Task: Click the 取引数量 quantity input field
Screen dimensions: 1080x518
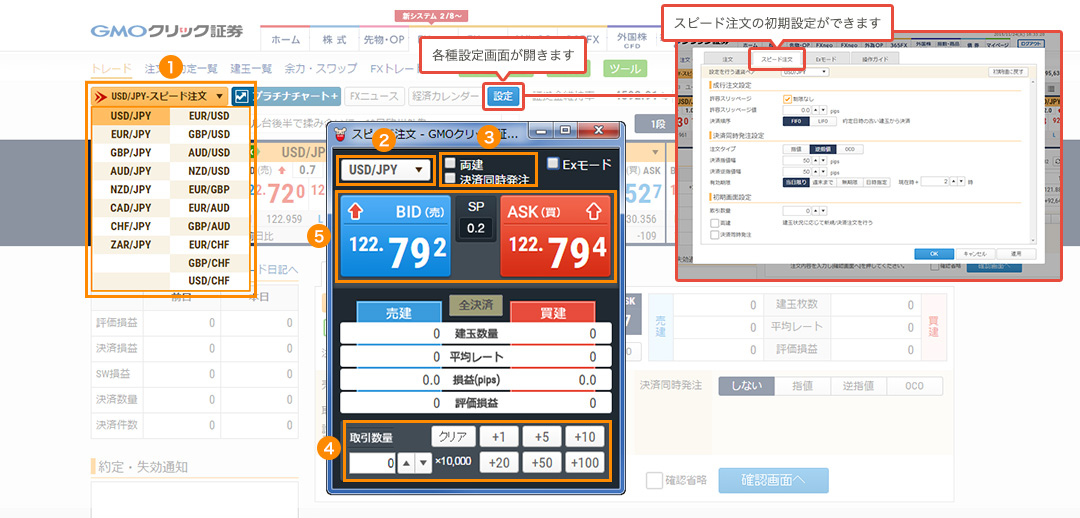Action: pyautogui.click(x=372, y=463)
